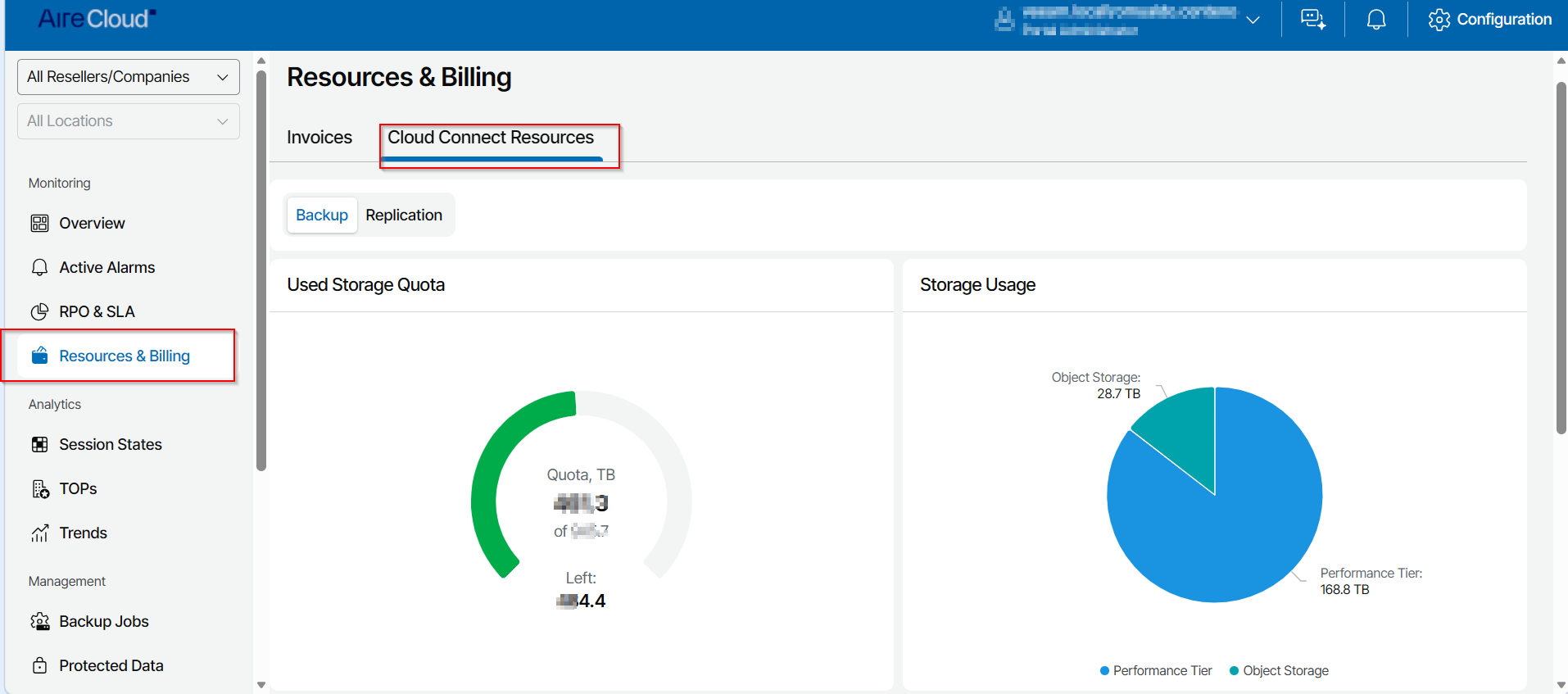Switch to the Cloud Connect Resources tab
Viewport: 1568px width, 694px height.
[491, 138]
